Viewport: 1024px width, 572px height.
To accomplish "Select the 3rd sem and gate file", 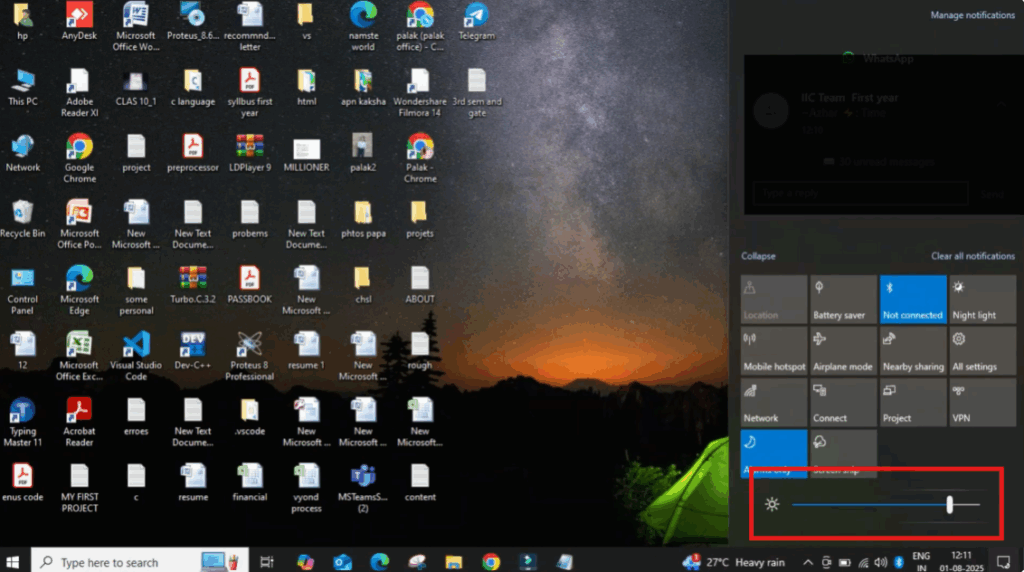I will pos(476,93).
